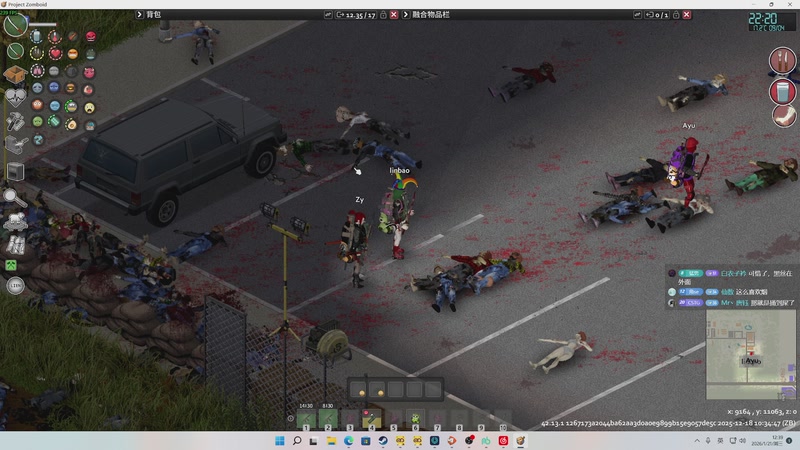Open Microsoft Edge from the taskbar
Screen dimensions: 800x450
348,441
